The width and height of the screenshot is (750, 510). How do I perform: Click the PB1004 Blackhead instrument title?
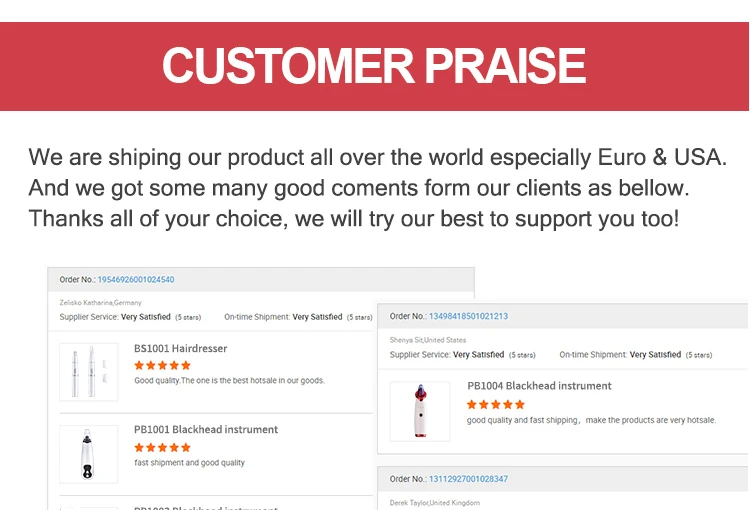point(539,386)
